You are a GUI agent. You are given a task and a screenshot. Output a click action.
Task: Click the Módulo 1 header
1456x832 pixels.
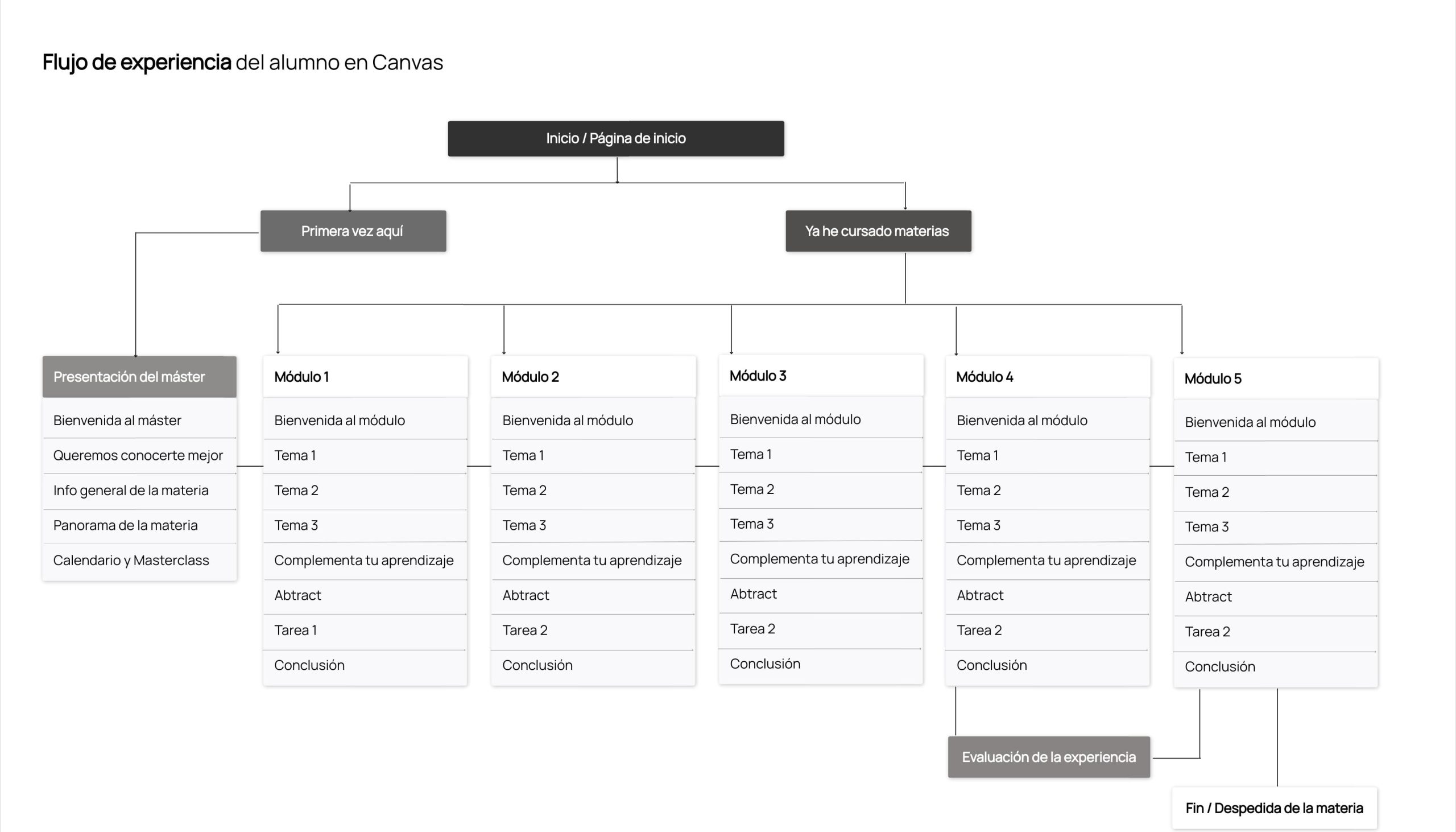[365, 377]
